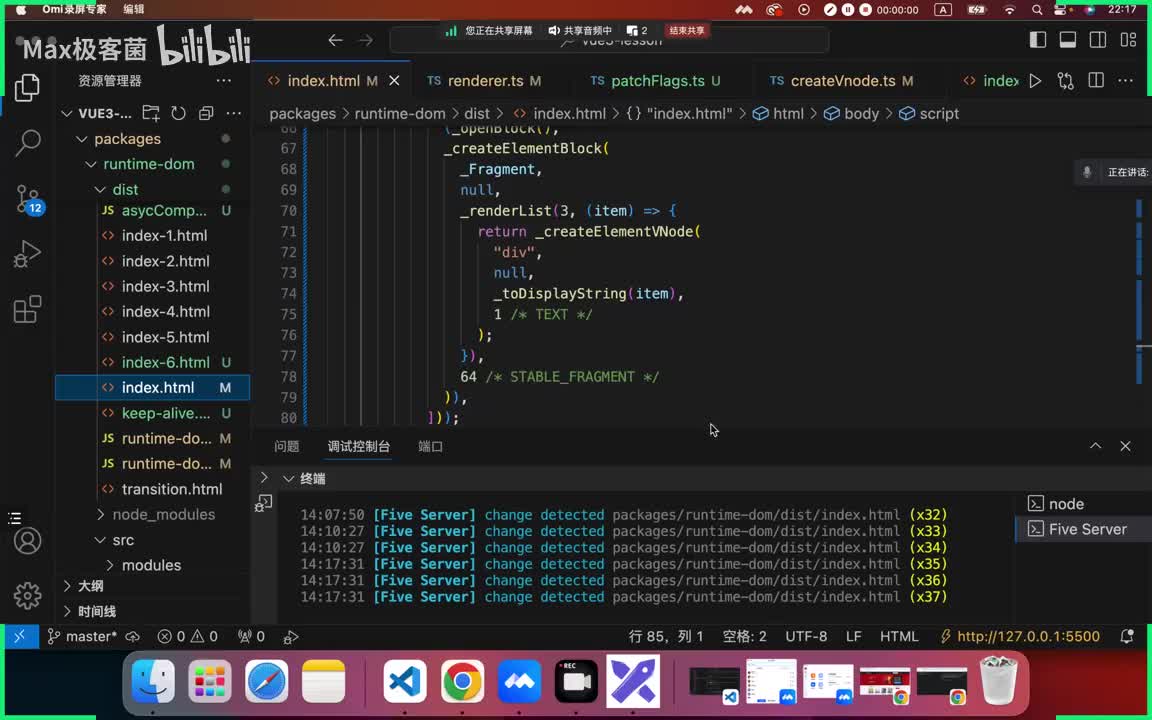1152x720 pixels.
Task: Toggle the bottom panel layout button
Action: click(1068, 40)
